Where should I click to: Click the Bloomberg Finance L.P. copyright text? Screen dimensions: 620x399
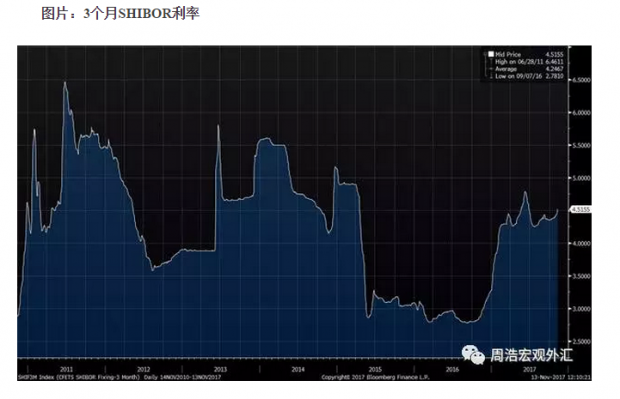coord(375,377)
